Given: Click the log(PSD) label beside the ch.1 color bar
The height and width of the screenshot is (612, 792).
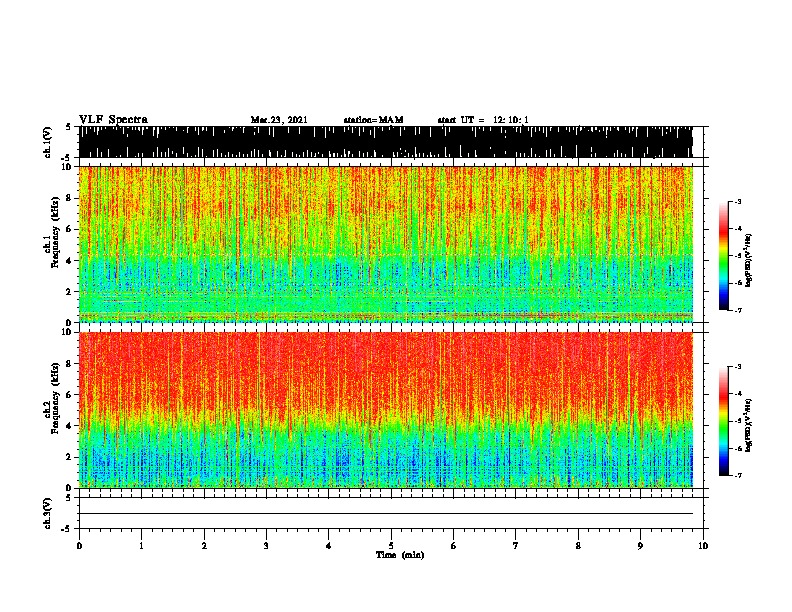Looking at the screenshot, I should pyautogui.click(x=749, y=261).
